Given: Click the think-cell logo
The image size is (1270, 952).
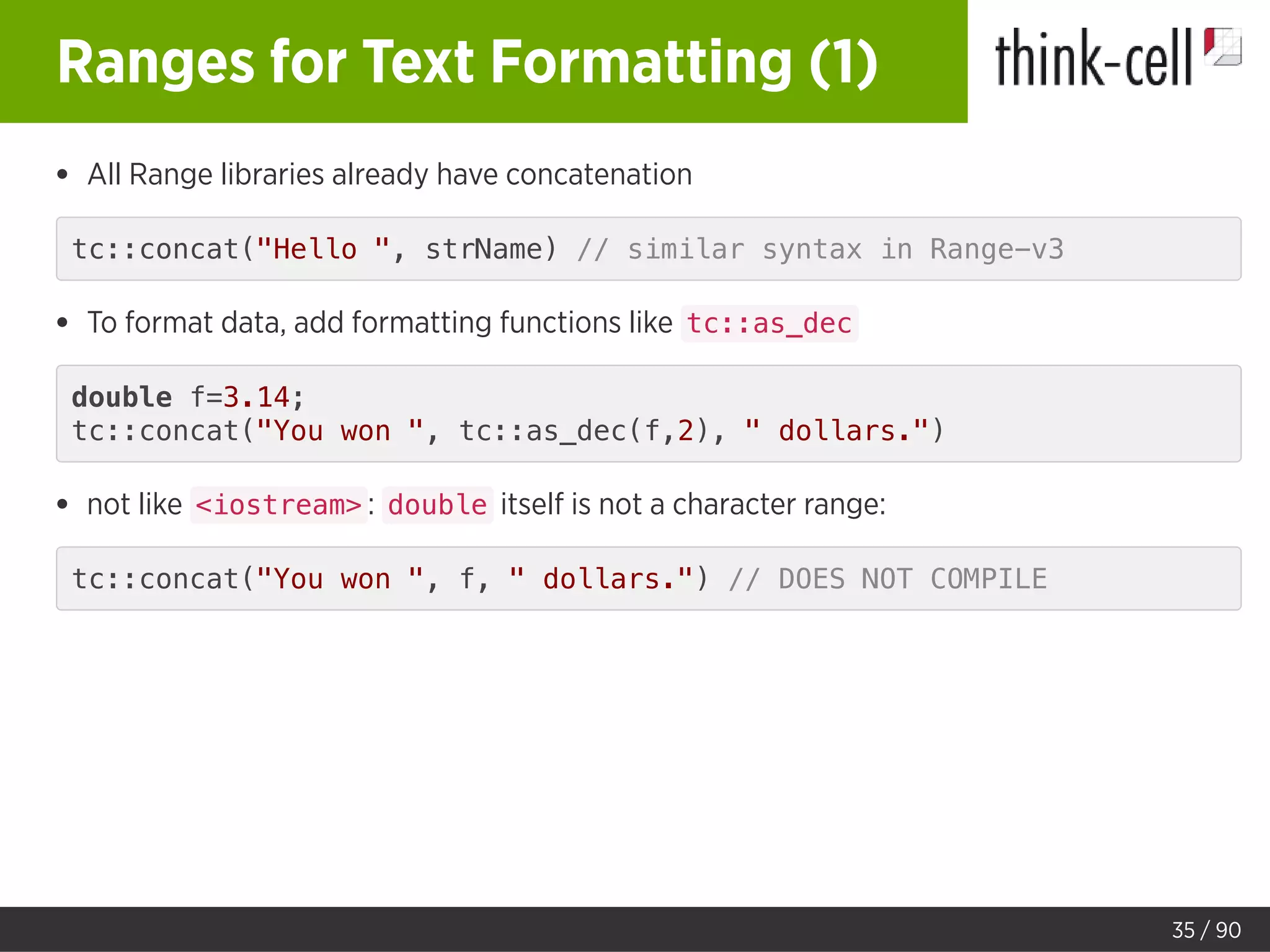Looking at the screenshot, I should click(x=1118, y=56).
